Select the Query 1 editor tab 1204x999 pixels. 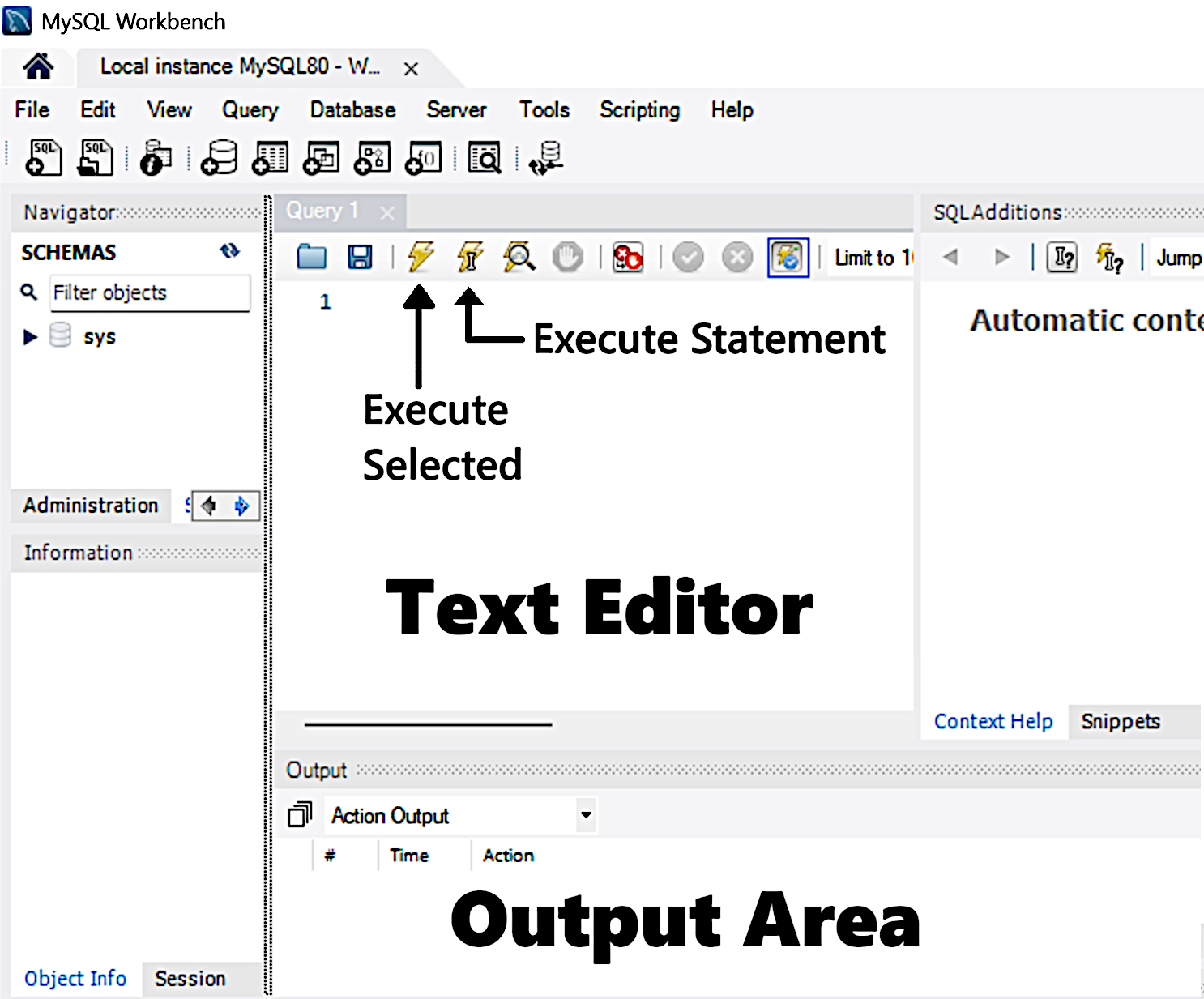tap(322, 211)
